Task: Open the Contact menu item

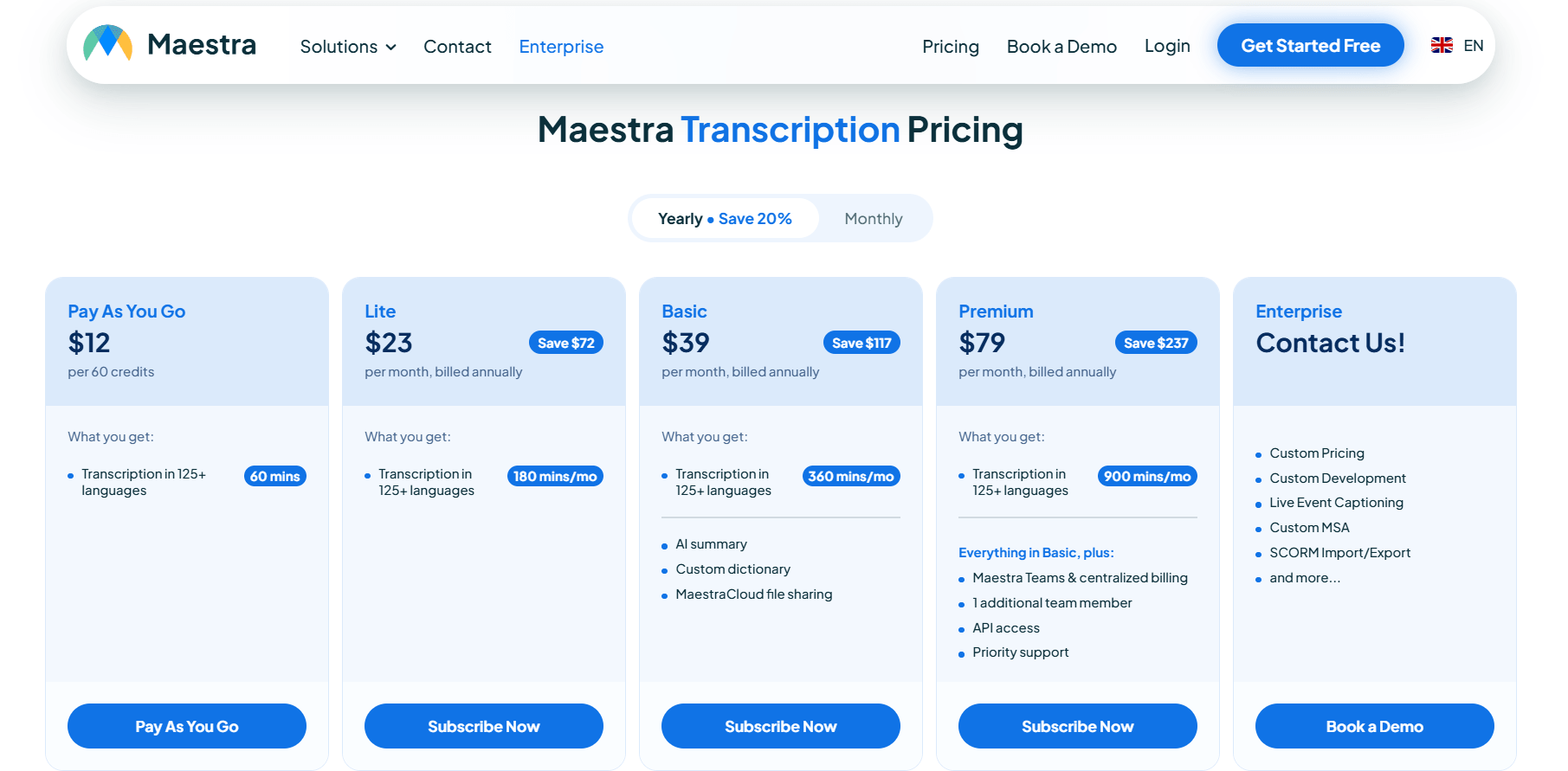Action: pyautogui.click(x=457, y=47)
